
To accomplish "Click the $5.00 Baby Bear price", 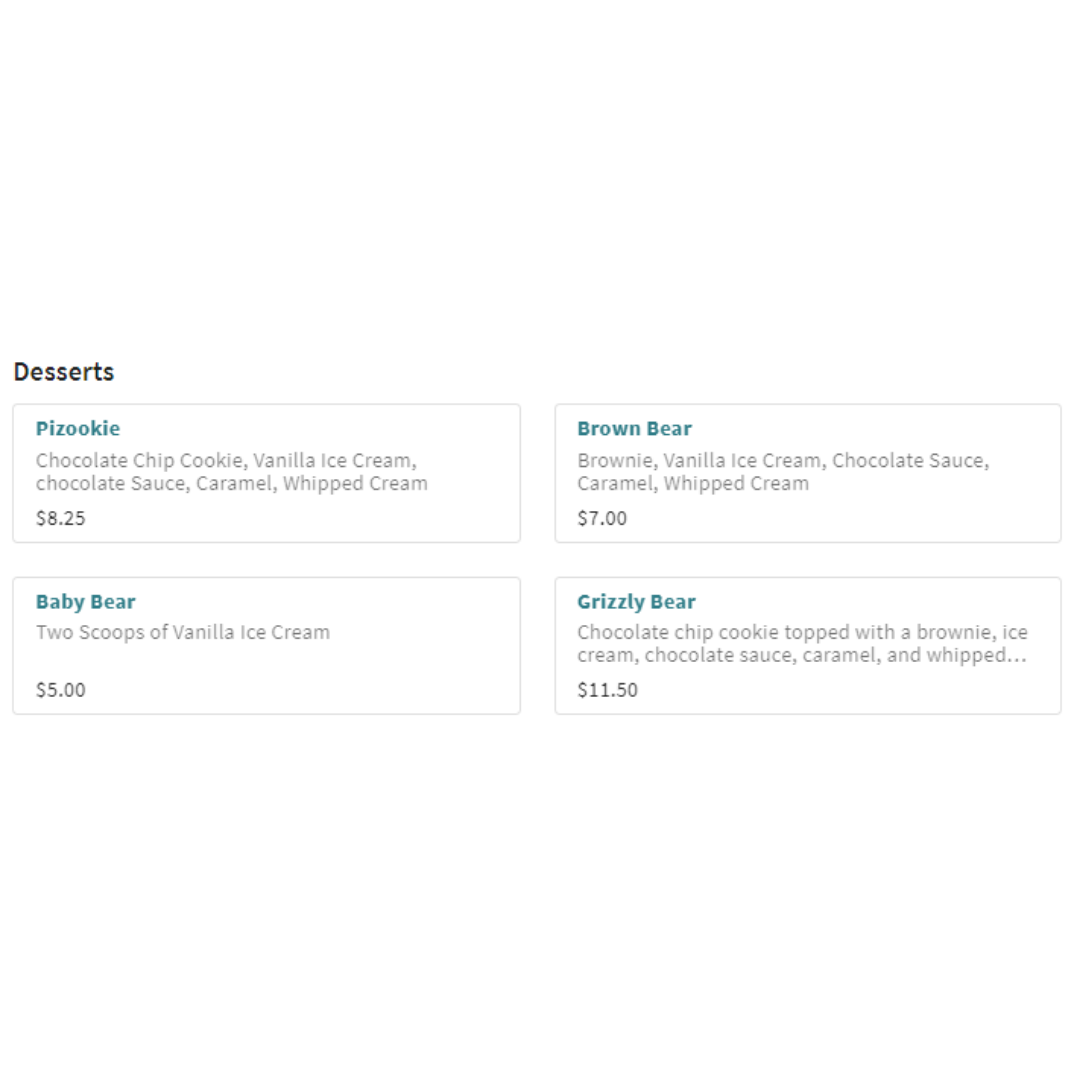I will [61, 690].
